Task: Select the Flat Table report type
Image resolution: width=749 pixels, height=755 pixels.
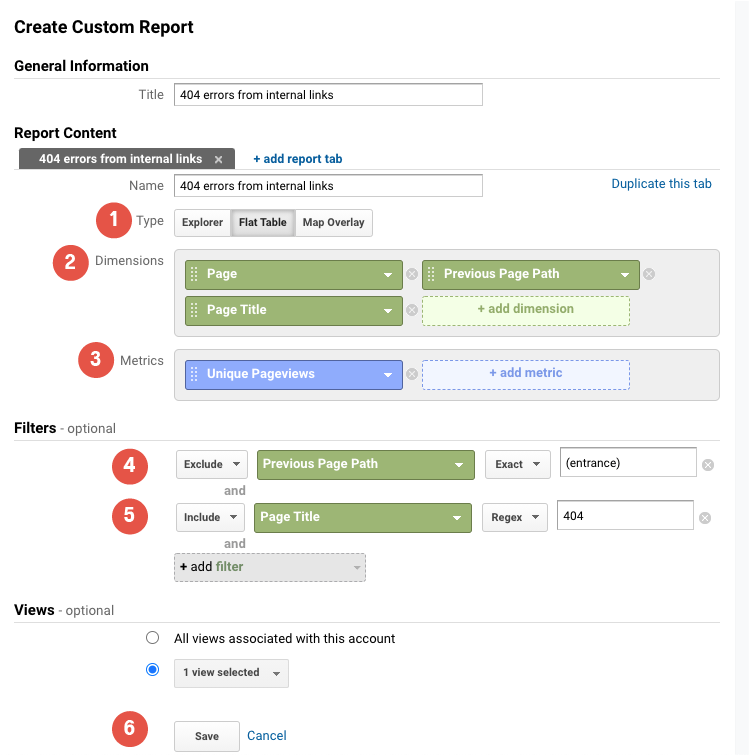Action: click(262, 222)
